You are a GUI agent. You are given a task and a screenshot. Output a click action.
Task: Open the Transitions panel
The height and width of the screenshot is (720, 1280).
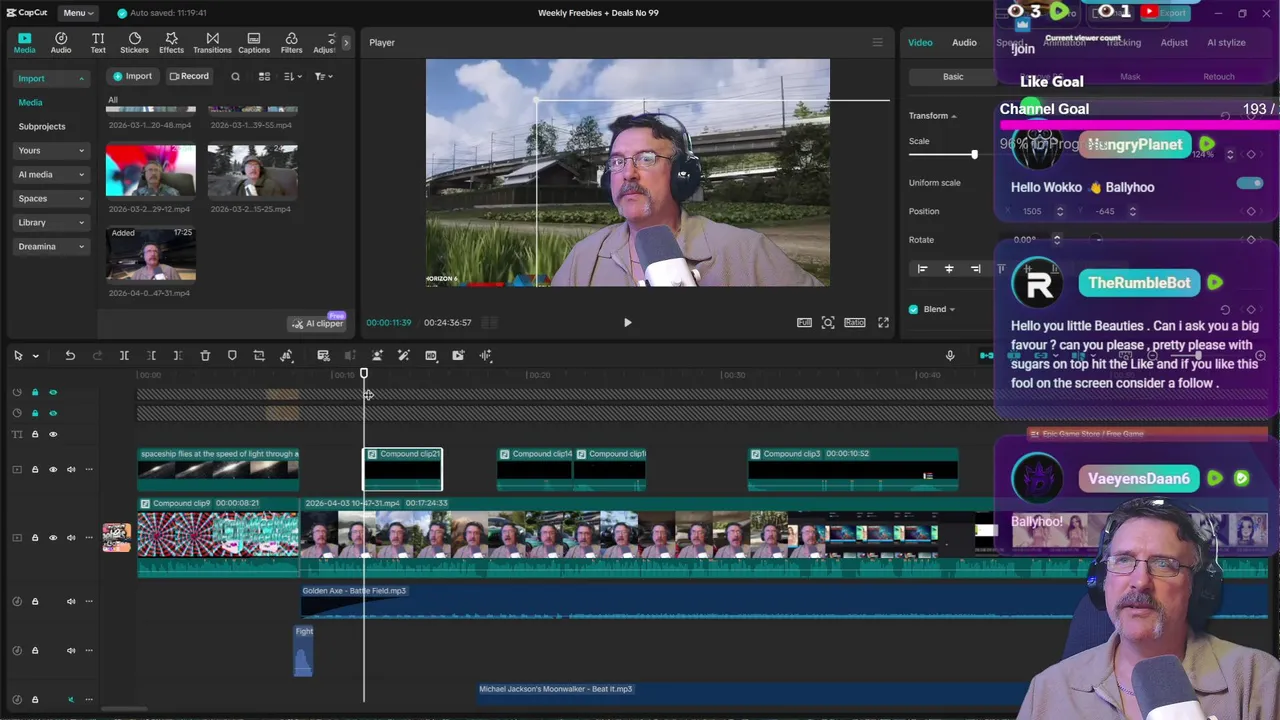(212, 43)
